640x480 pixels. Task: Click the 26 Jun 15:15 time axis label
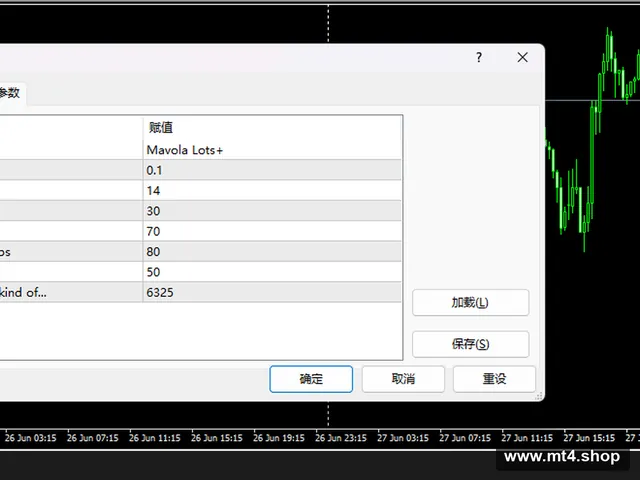point(217,438)
